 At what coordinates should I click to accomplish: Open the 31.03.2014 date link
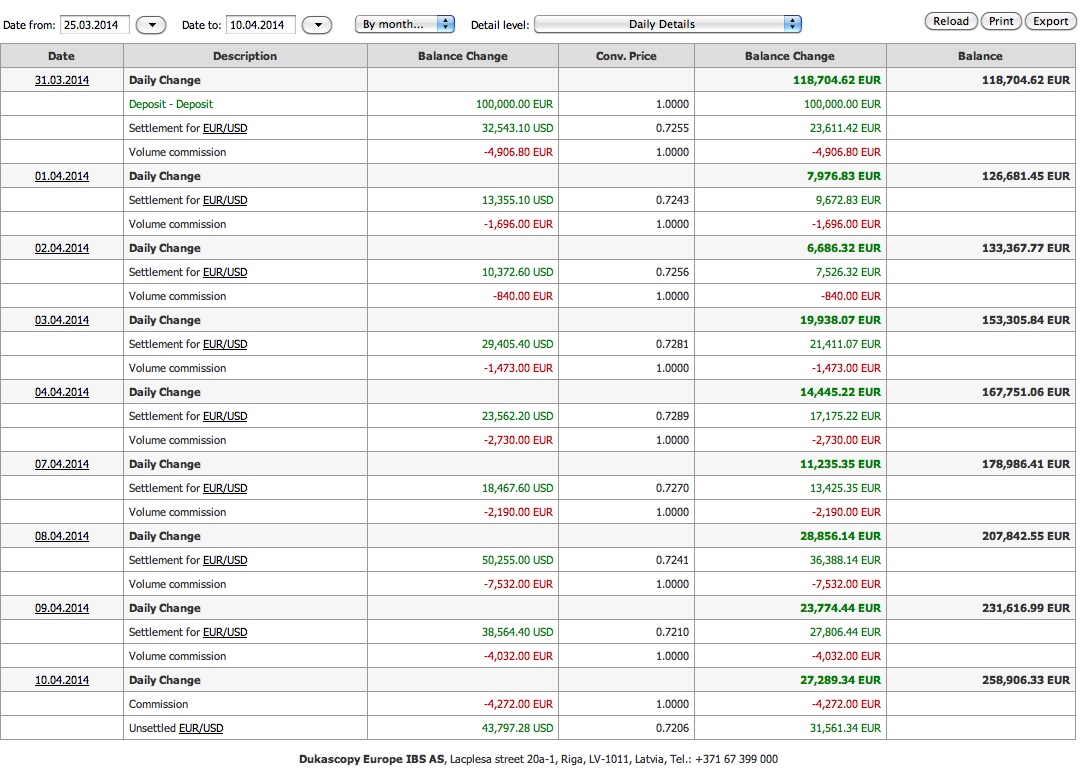[x=62, y=80]
